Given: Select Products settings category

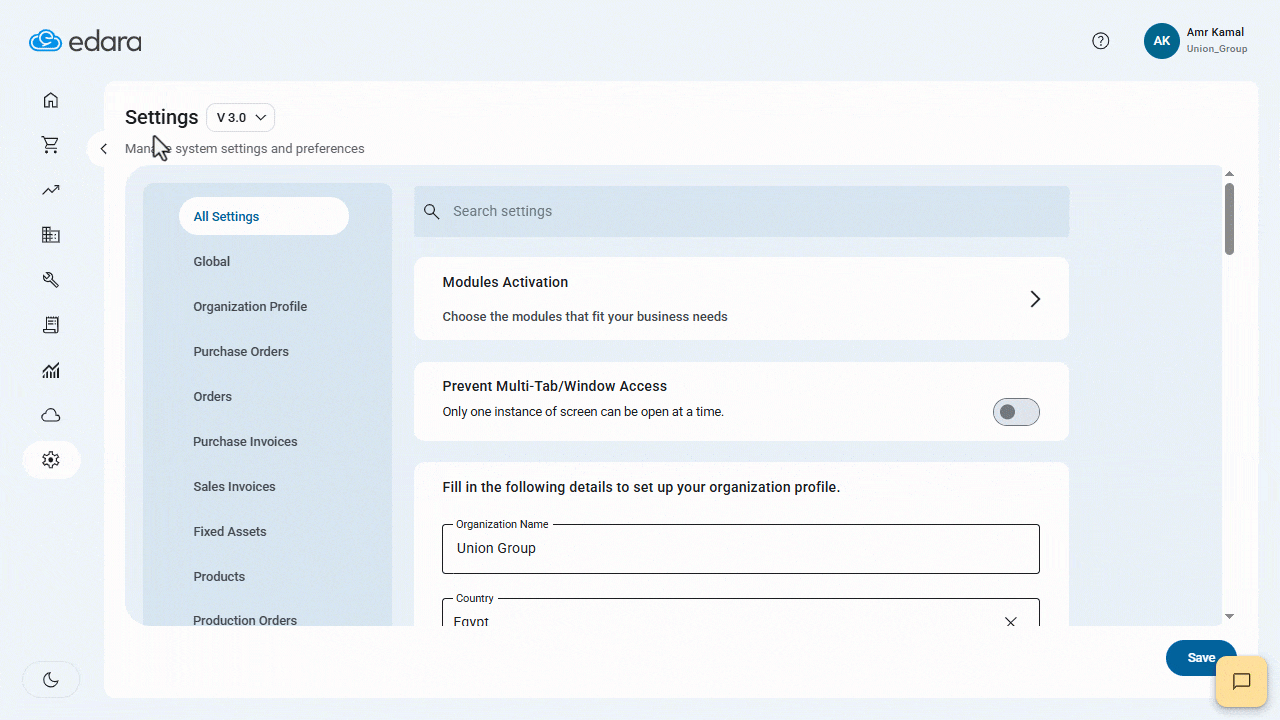Looking at the screenshot, I should pos(219,576).
